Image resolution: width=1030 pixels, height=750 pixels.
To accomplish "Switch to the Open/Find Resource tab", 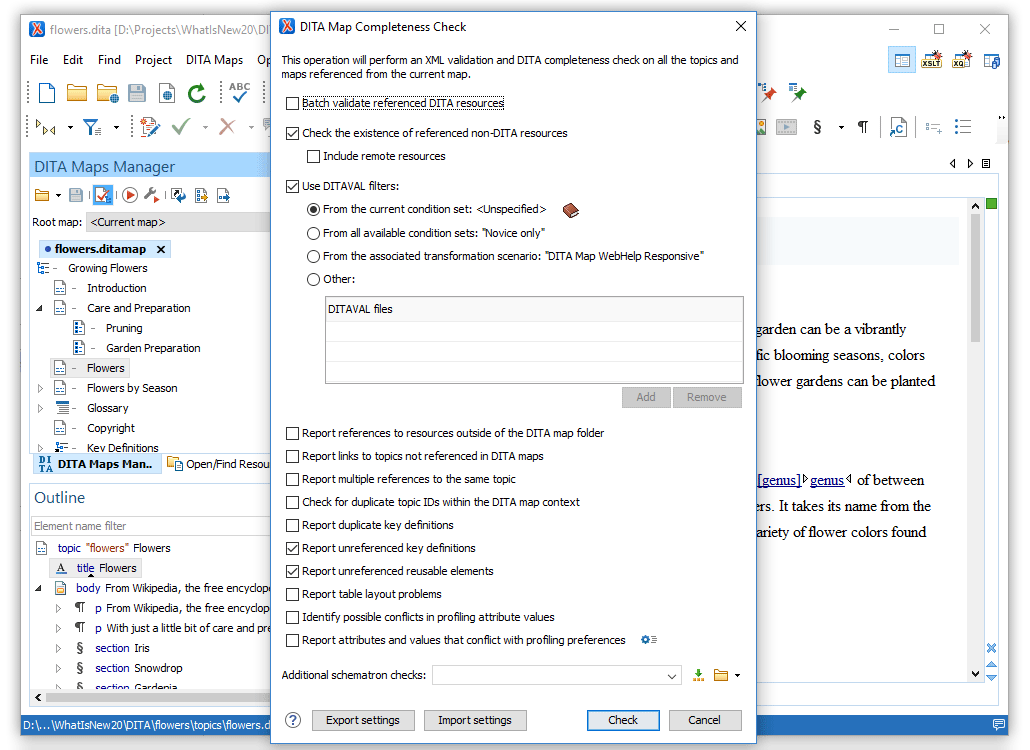I will point(218,463).
